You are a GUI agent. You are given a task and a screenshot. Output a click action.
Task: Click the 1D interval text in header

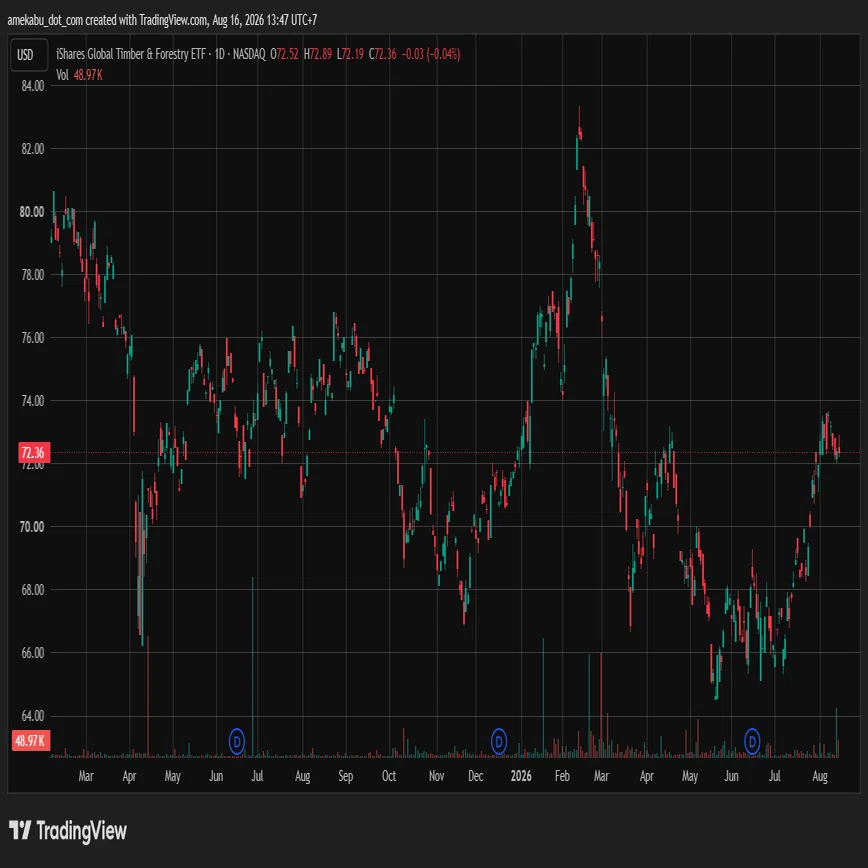[x=220, y=54]
